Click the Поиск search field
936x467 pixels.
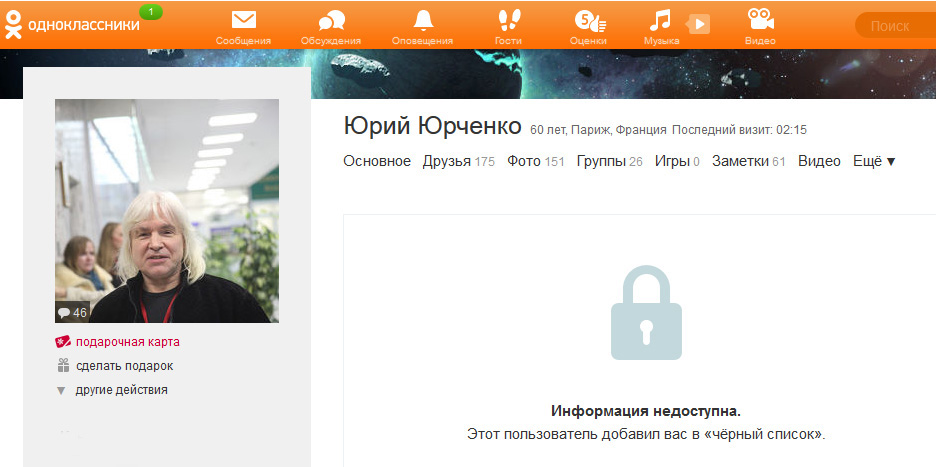click(x=895, y=26)
